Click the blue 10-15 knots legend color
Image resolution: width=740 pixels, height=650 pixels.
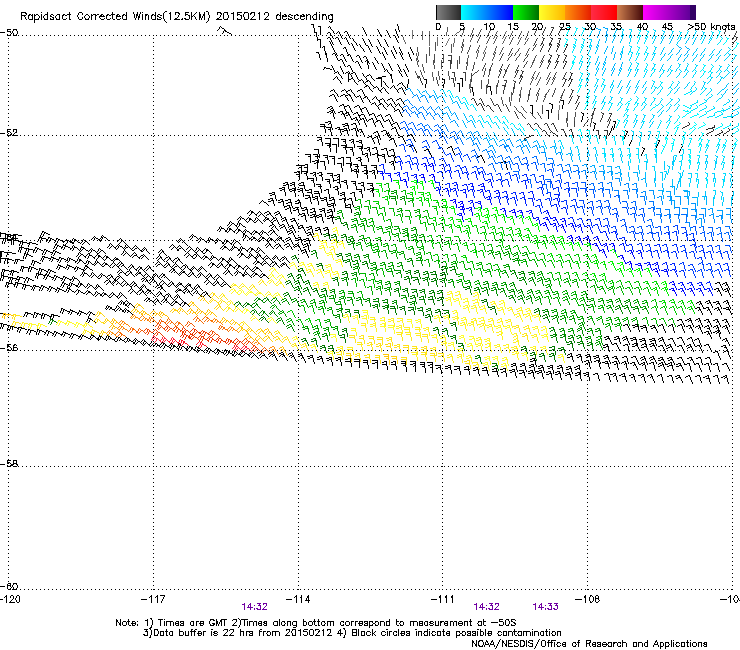click(499, 12)
